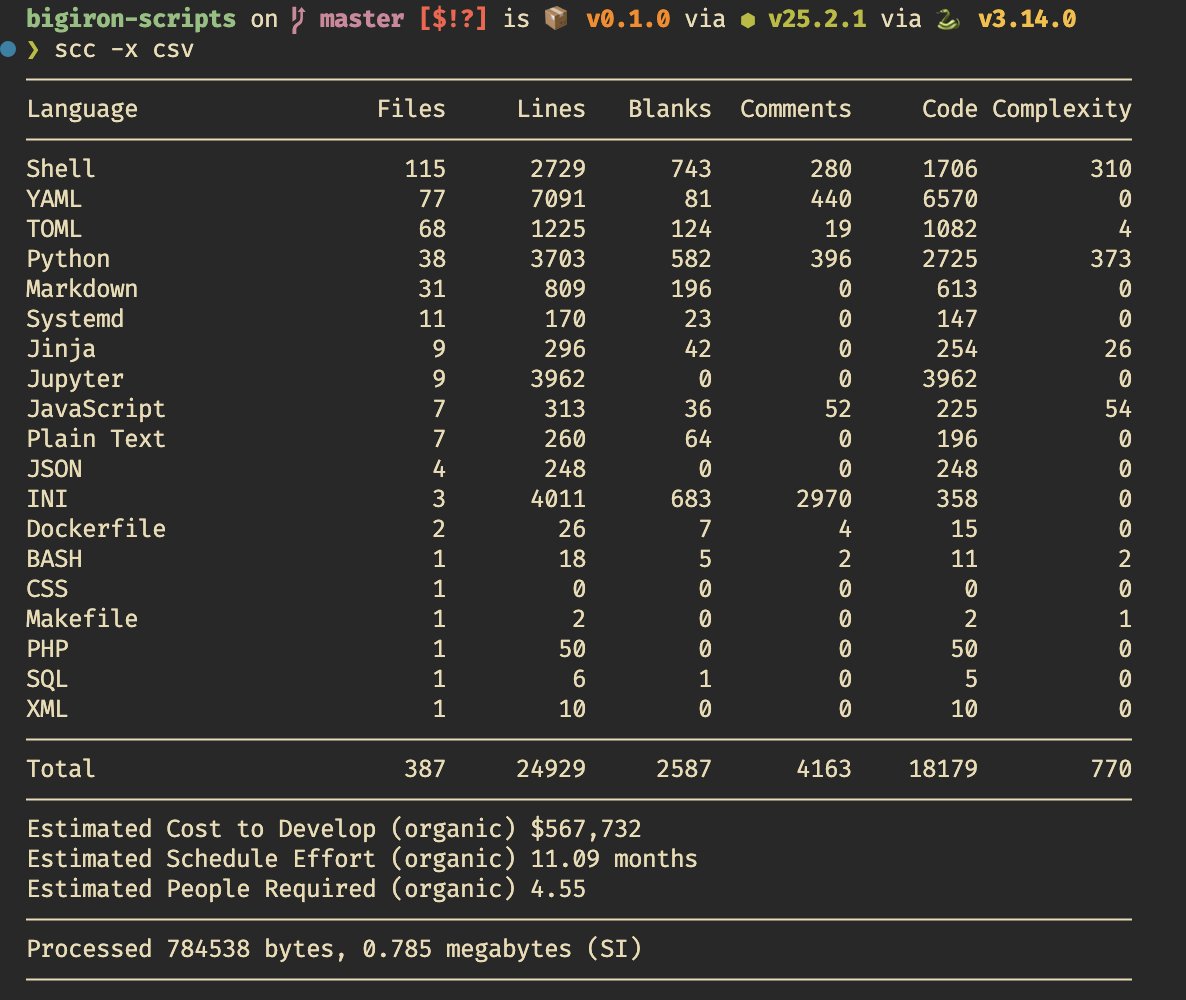The width and height of the screenshot is (1186, 1000).
Task: Click the blue dot prompt marker
Action: (x=8, y=50)
